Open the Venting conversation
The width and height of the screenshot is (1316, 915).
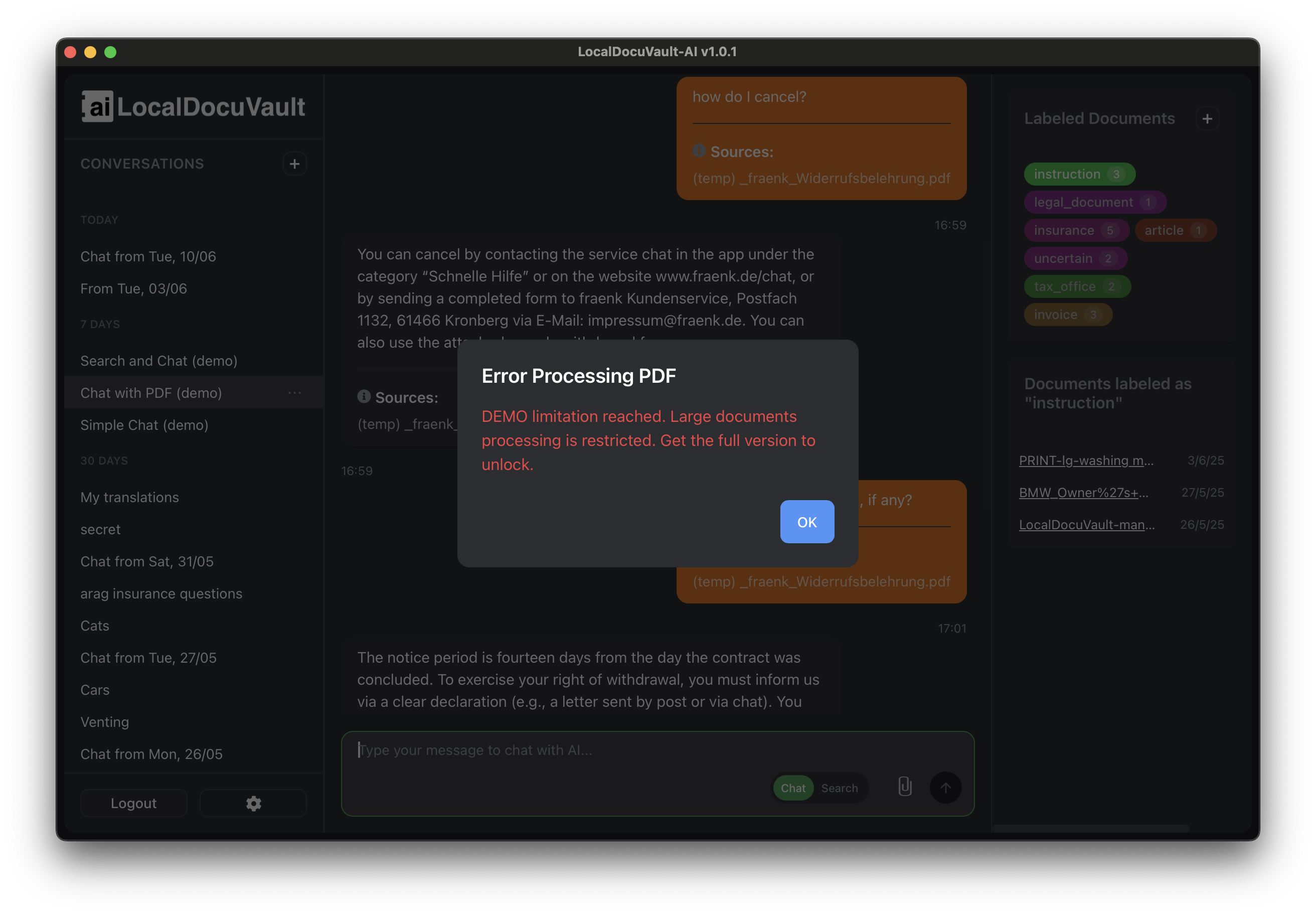194,722
